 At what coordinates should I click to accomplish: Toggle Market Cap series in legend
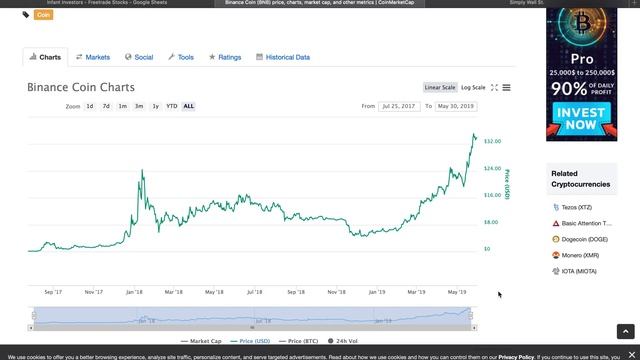point(201,341)
